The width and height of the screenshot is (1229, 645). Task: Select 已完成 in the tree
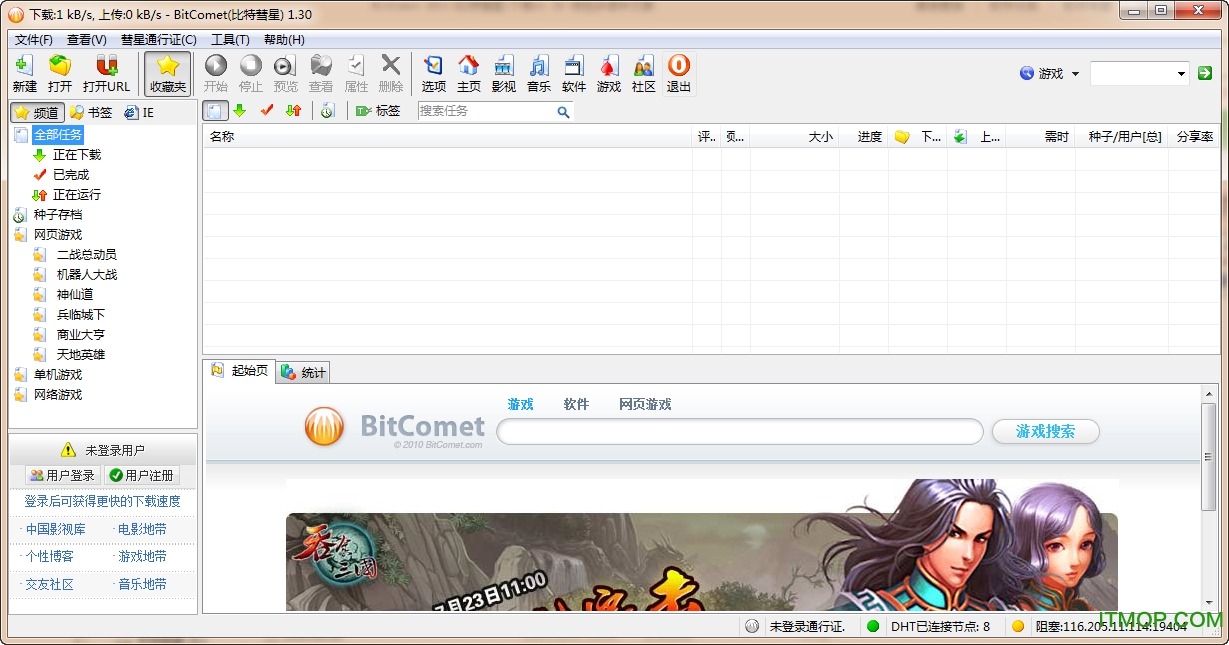(x=71, y=175)
